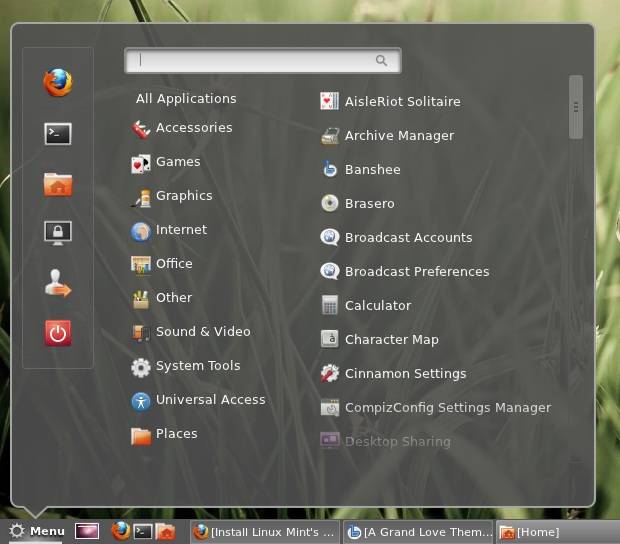This screenshot has width=620, height=544.
Task: Show the System Tools category
Action: point(197,366)
